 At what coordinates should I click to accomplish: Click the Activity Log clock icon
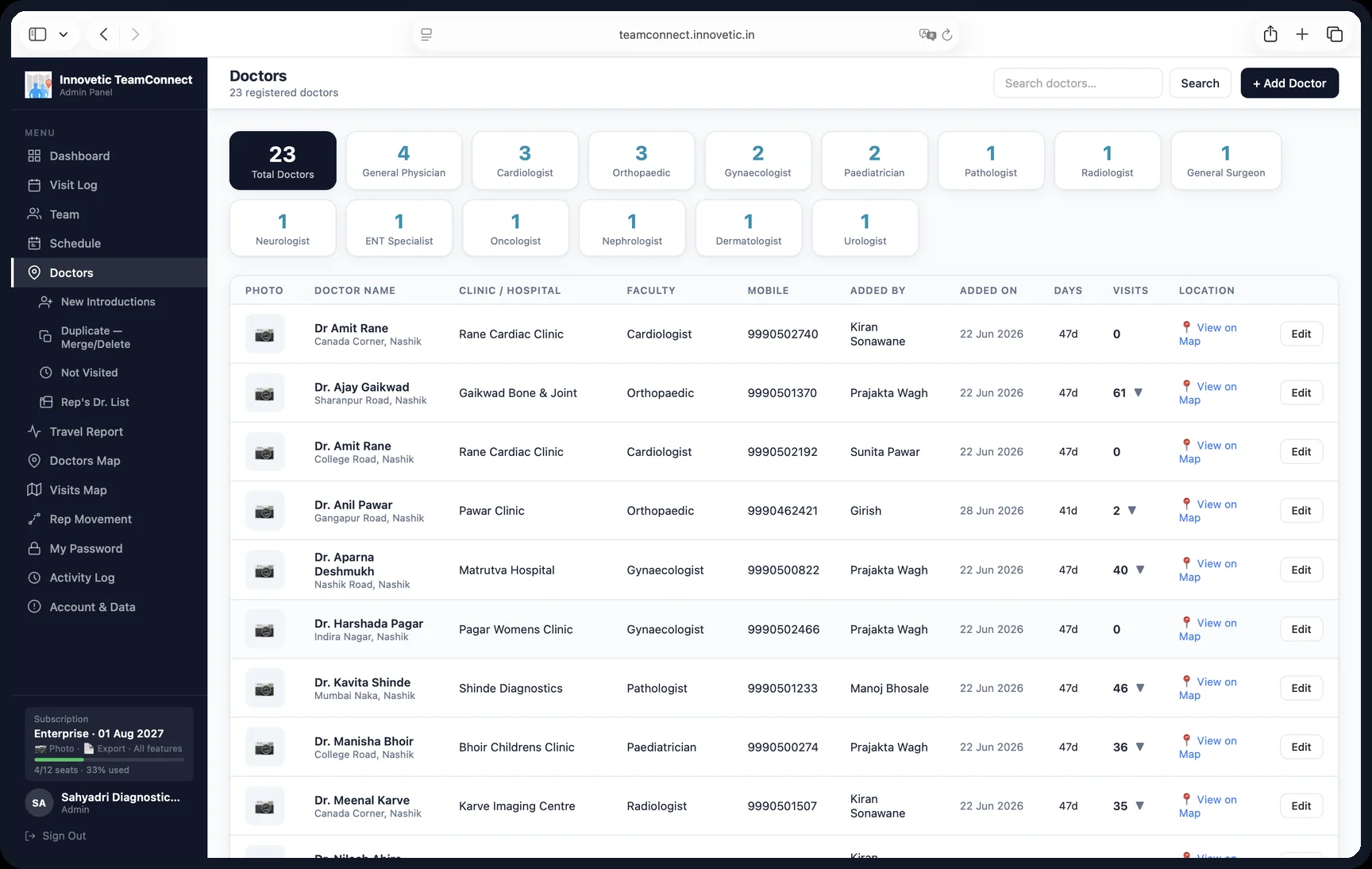click(34, 577)
